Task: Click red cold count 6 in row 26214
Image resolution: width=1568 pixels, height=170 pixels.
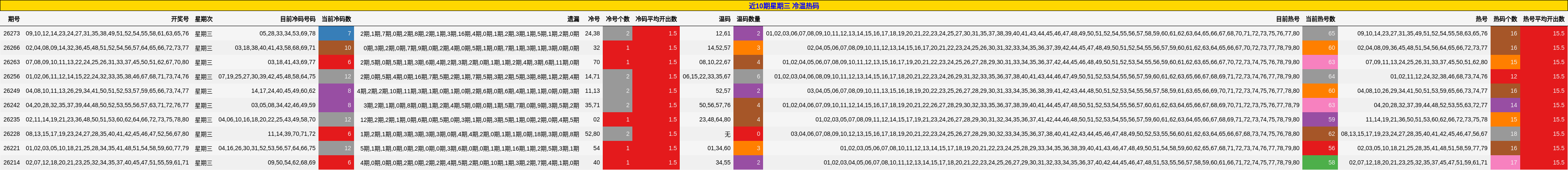Action: (337, 163)
